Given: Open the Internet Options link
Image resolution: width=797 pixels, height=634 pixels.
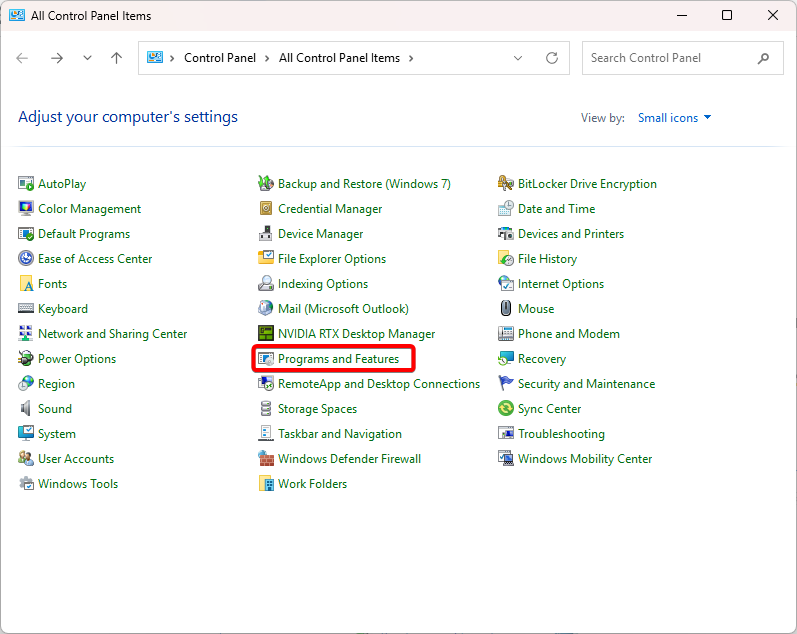Looking at the screenshot, I should [561, 283].
